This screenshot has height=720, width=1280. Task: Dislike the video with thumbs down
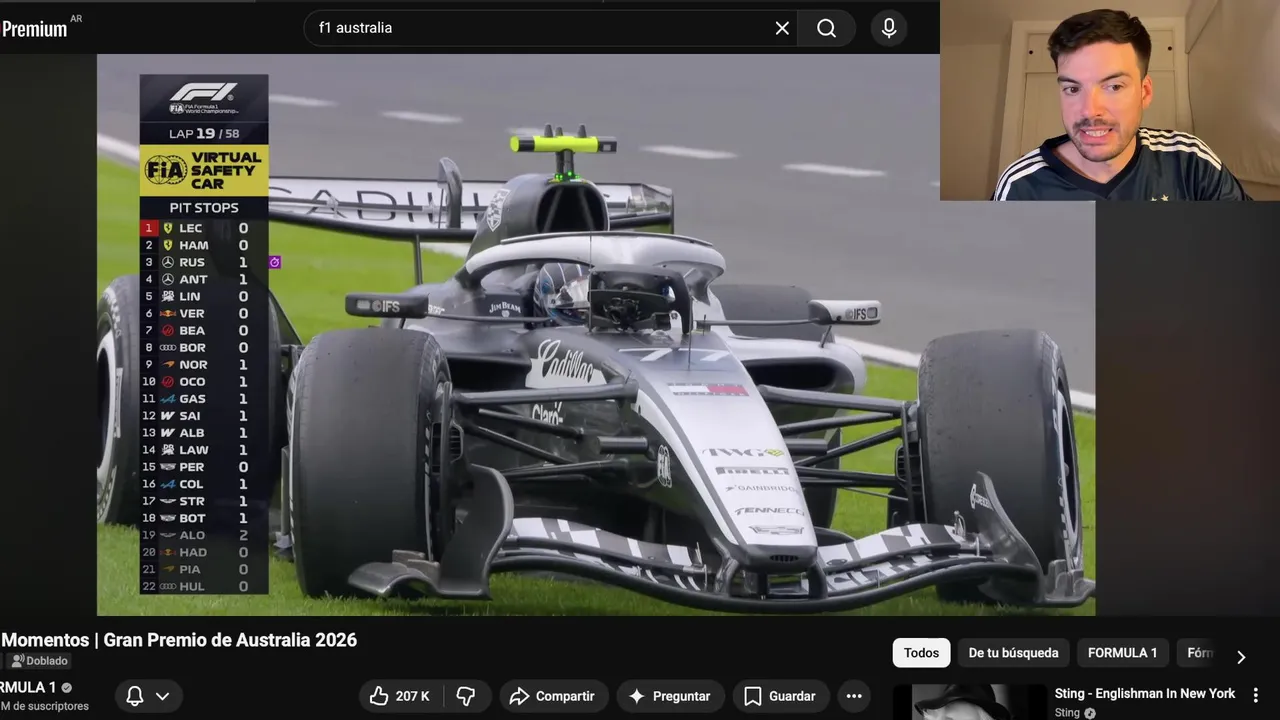pos(465,696)
